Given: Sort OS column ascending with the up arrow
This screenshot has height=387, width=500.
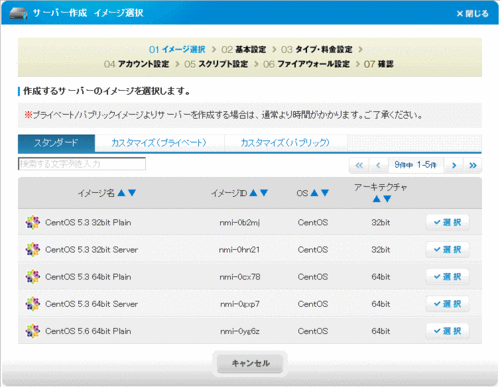Looking at the screenshot, I should 314,193.
